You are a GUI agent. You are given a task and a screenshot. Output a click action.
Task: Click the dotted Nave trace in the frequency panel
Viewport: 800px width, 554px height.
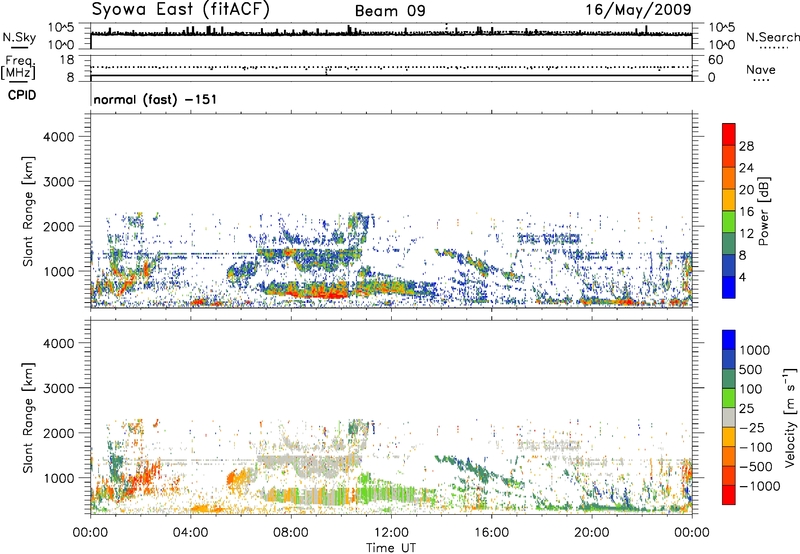[x=391, y=67]
